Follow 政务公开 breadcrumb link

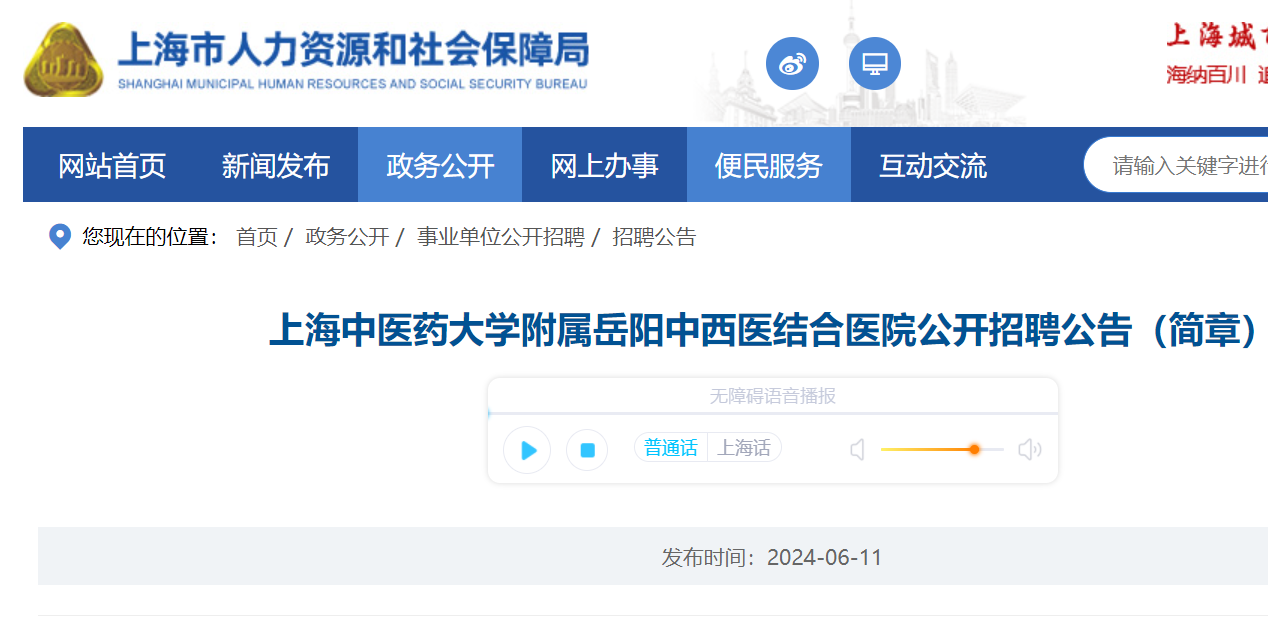coord(347,237)
